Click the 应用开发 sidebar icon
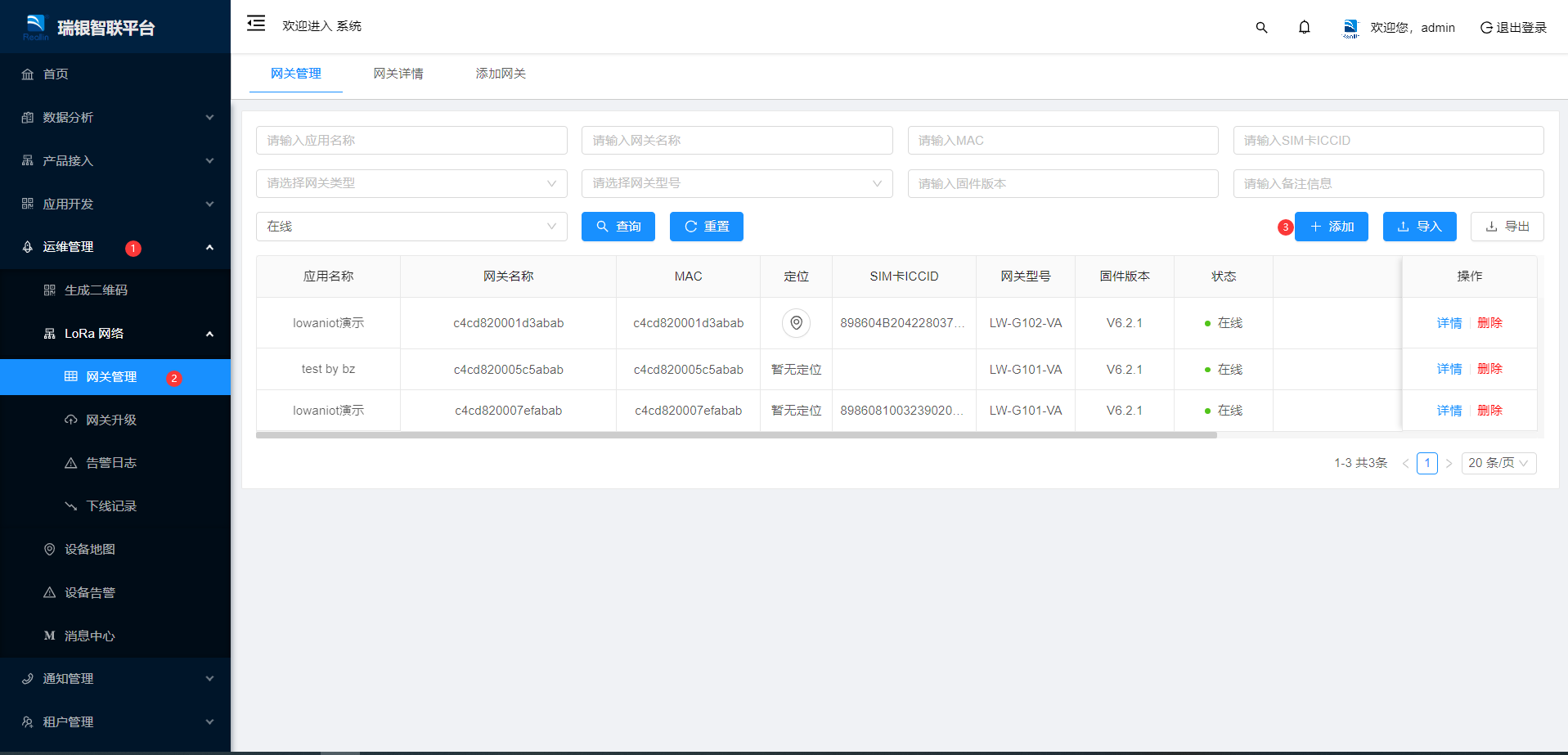This screenshot has height=755, width=1568. point(28,204)
